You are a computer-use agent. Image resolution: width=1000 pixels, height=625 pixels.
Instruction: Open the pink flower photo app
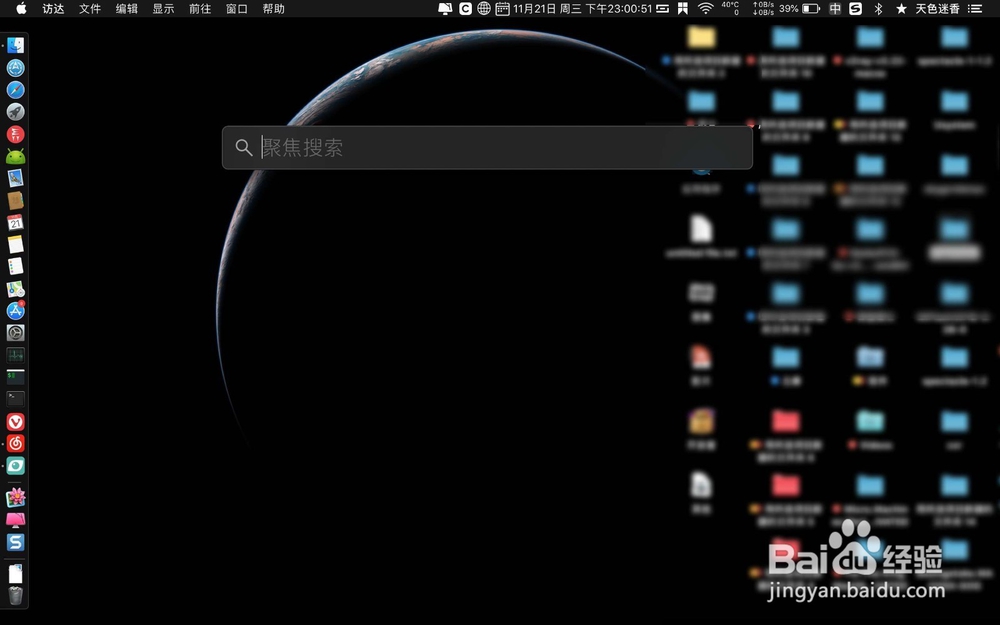tap(15, 497)
